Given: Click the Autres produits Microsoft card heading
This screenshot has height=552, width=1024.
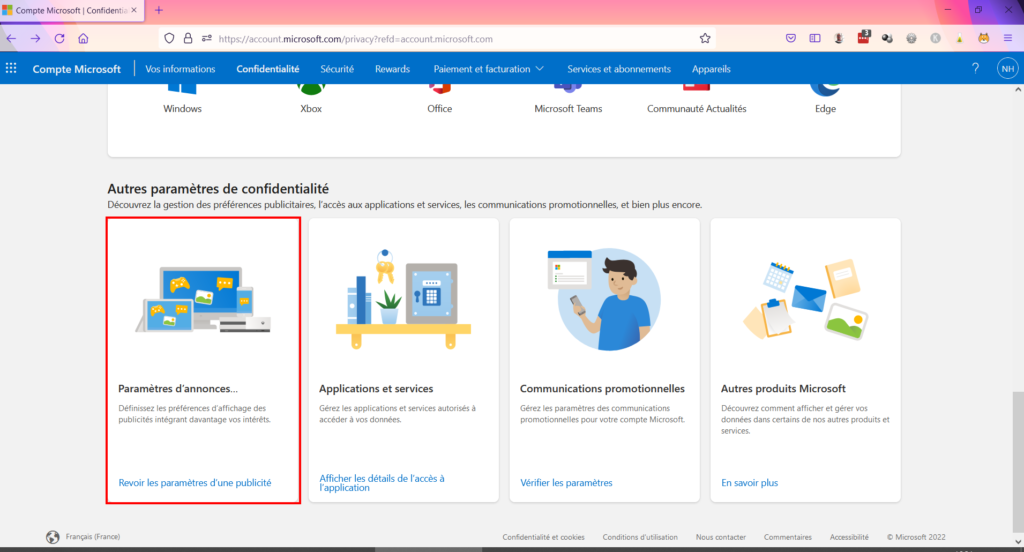Looking at the screenshot, I should pos(783,388).
